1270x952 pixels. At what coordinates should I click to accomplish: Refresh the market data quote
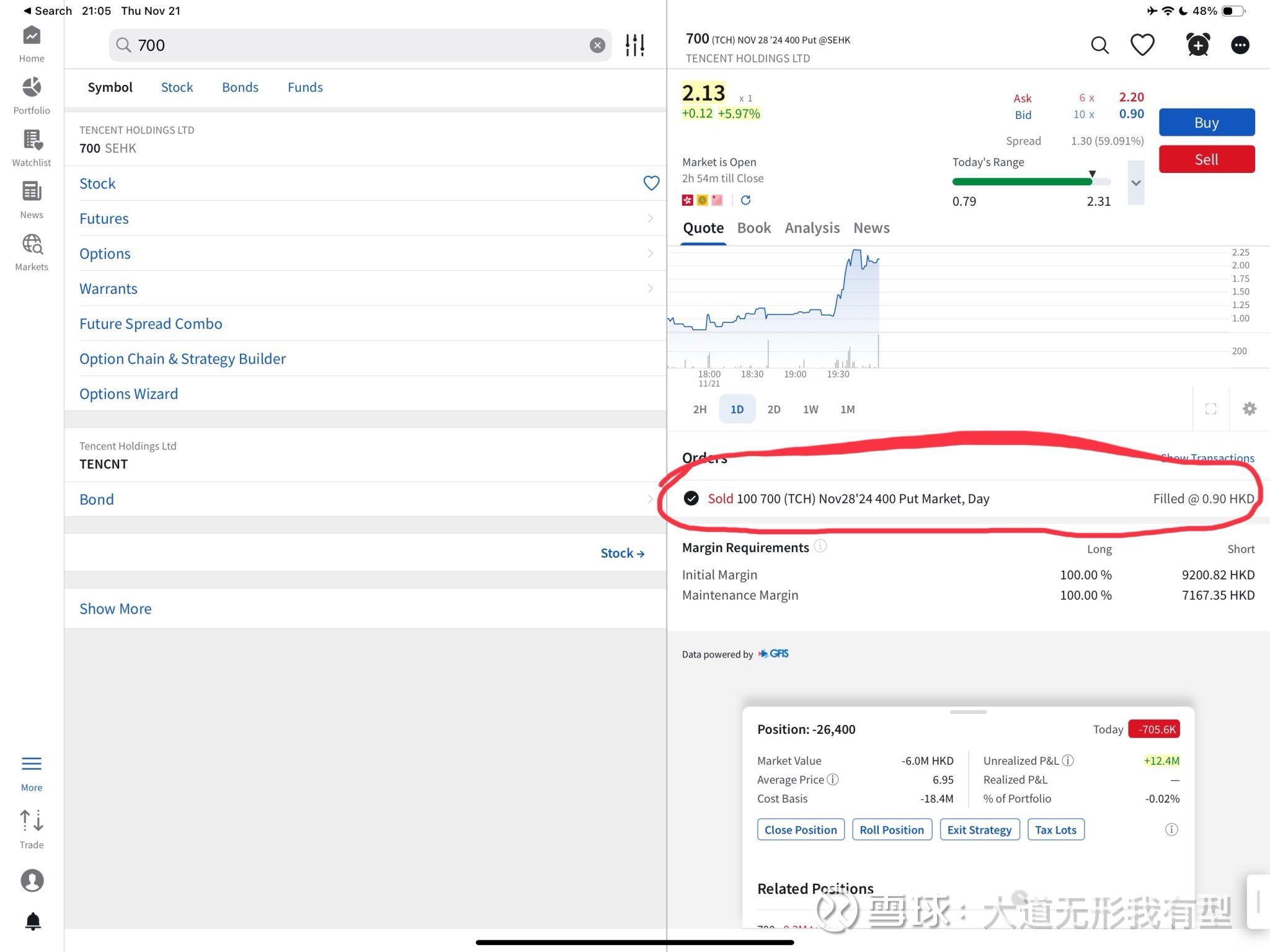click(746, 200)
